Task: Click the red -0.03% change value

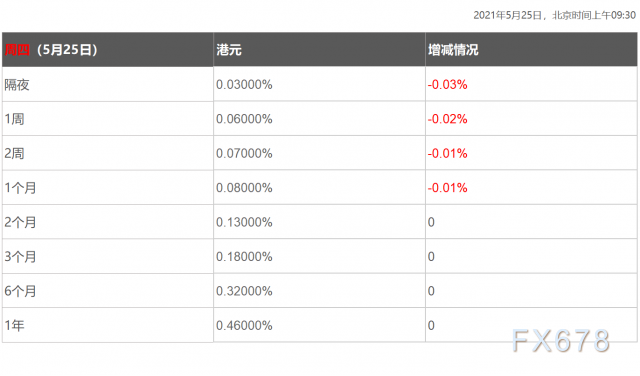Action: [447, 85]
